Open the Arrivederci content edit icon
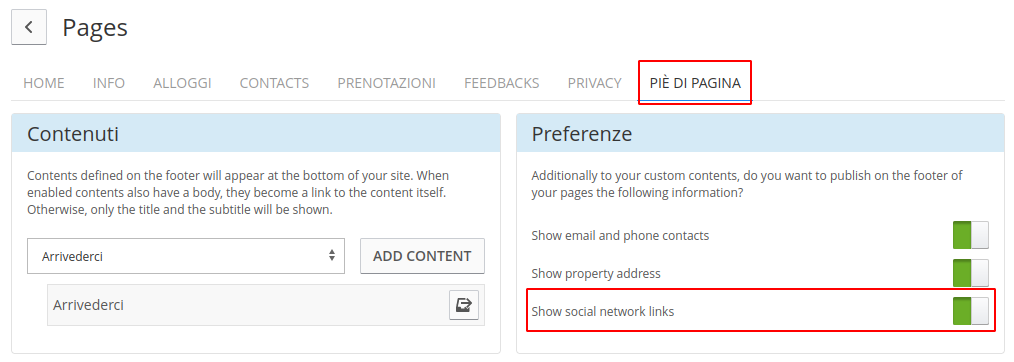Image resolution: width=1014 pixels, height=362 pixels. click(464, 305)
